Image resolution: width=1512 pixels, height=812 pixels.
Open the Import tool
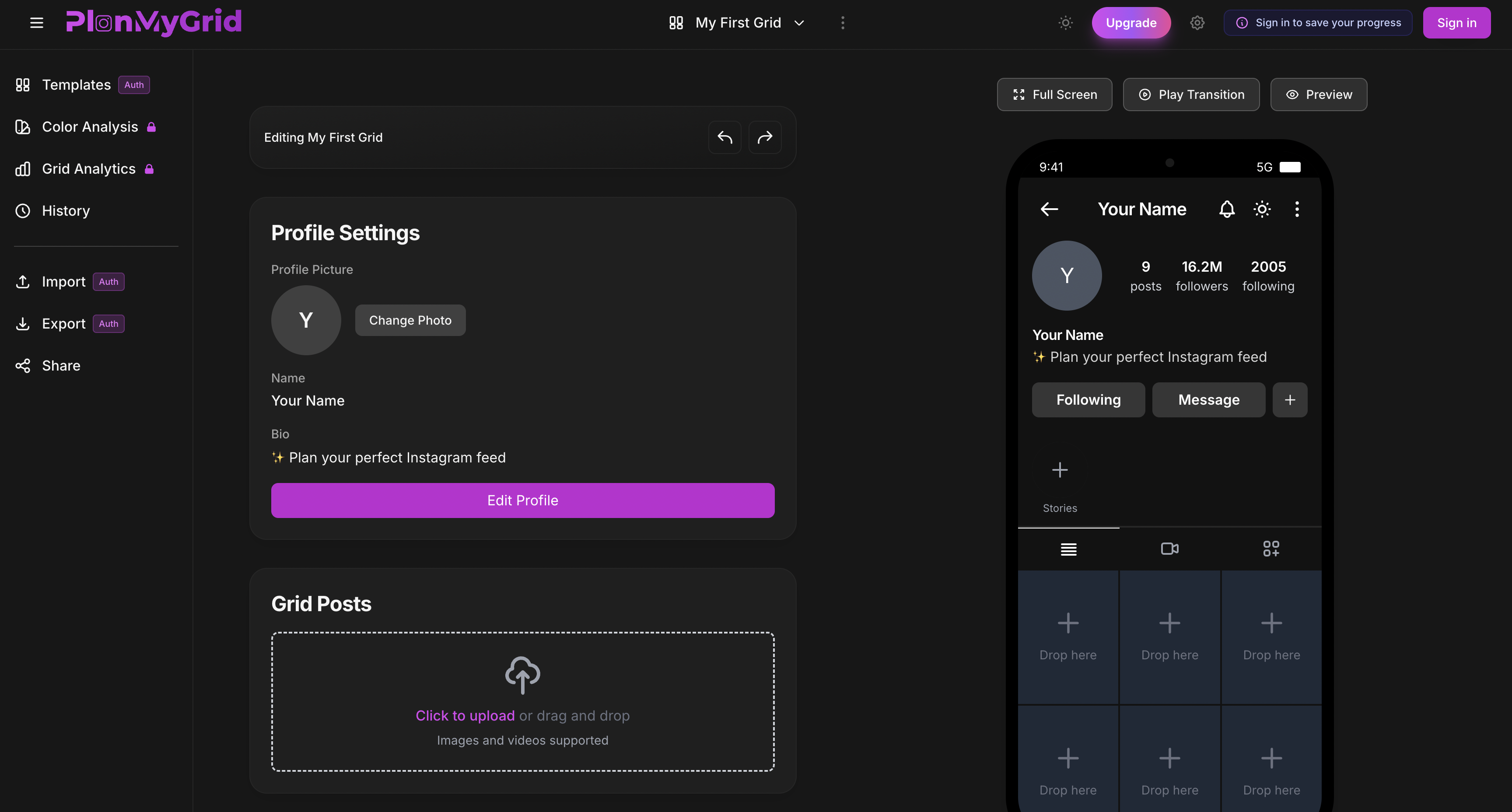tap(63, 281)
